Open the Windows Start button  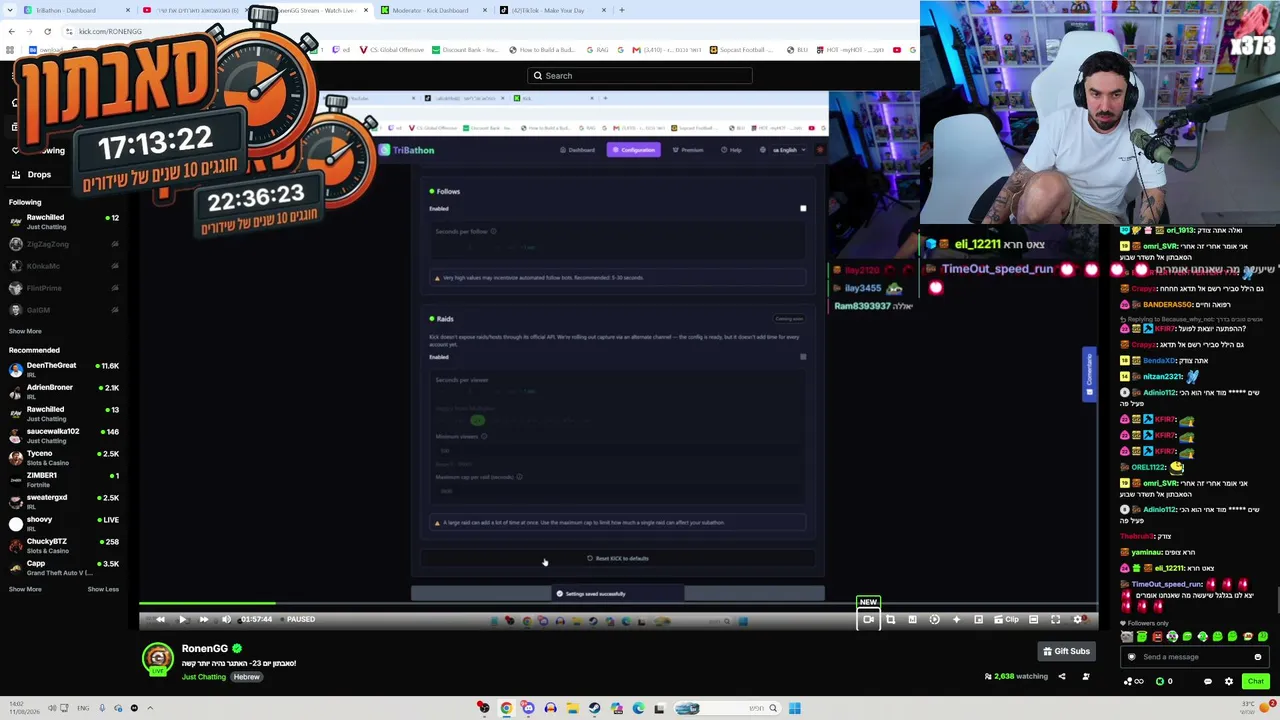pos(794,709)
